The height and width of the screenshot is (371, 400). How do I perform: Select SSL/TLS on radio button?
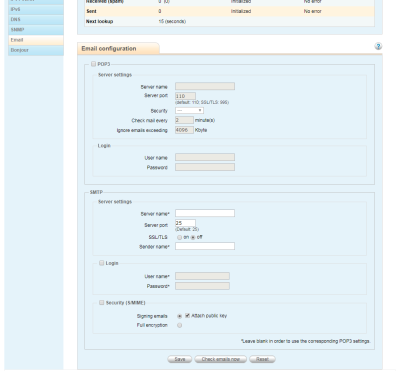click(180, 237)
